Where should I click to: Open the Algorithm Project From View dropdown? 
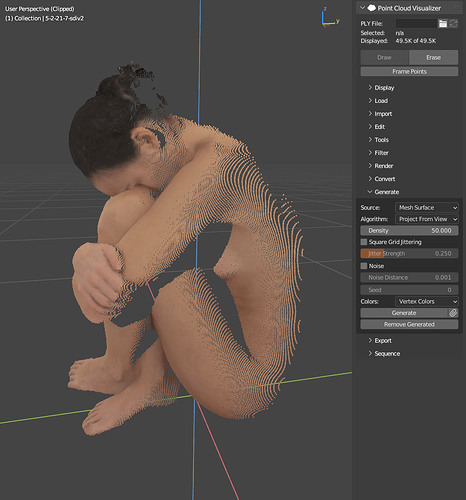(x=427, y=219)
